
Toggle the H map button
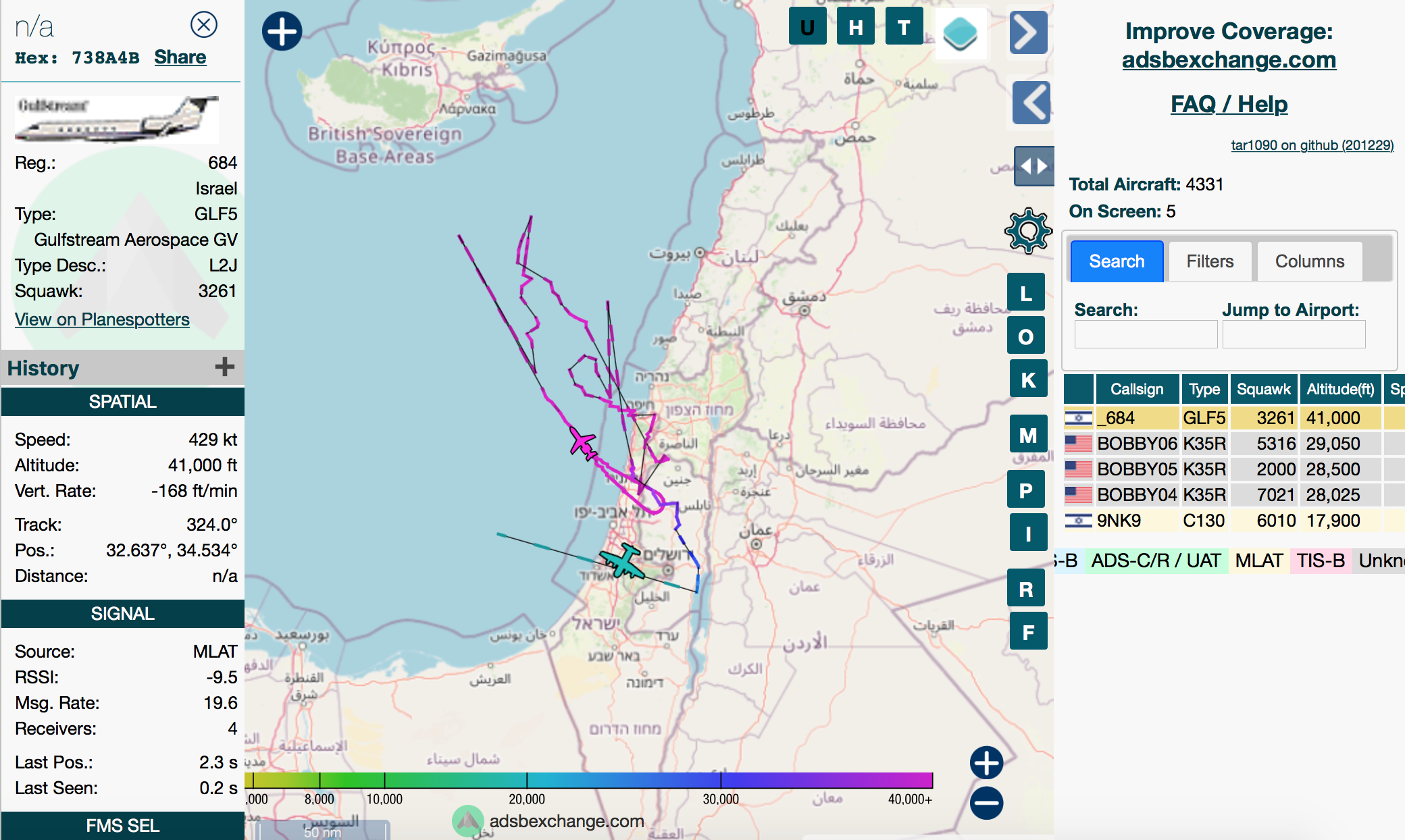point(856,27)
